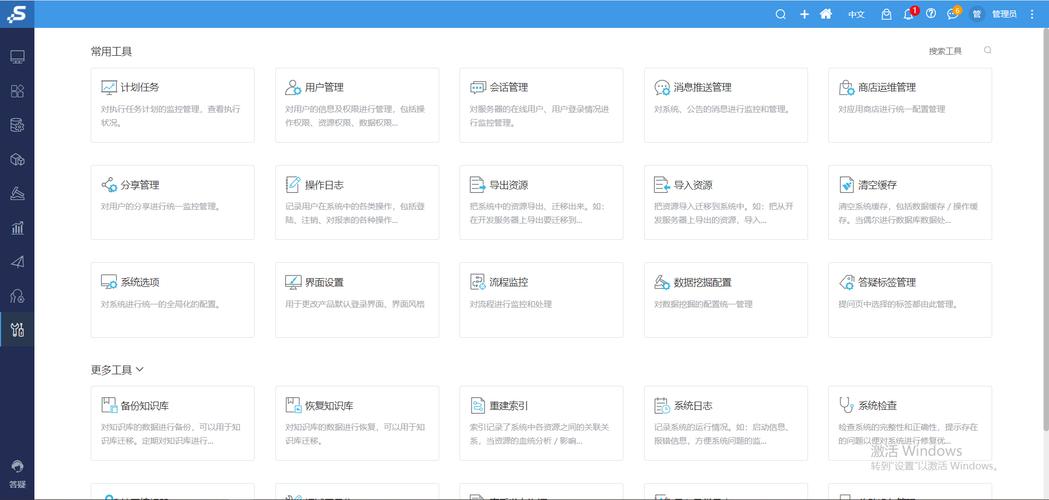The width and height of the screenshot is (1049, 500).
Task: Click the 重建索引 card icon
Action: [478, 405]
